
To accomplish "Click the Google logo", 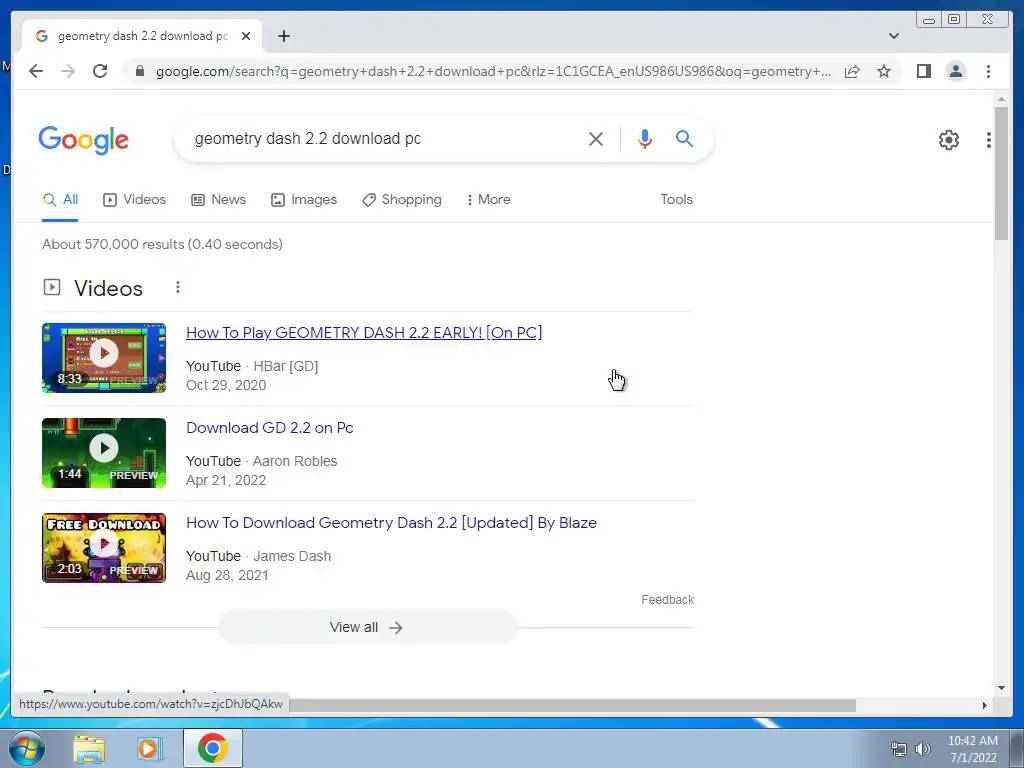I will pyautogui.click(x=84, y=140).
